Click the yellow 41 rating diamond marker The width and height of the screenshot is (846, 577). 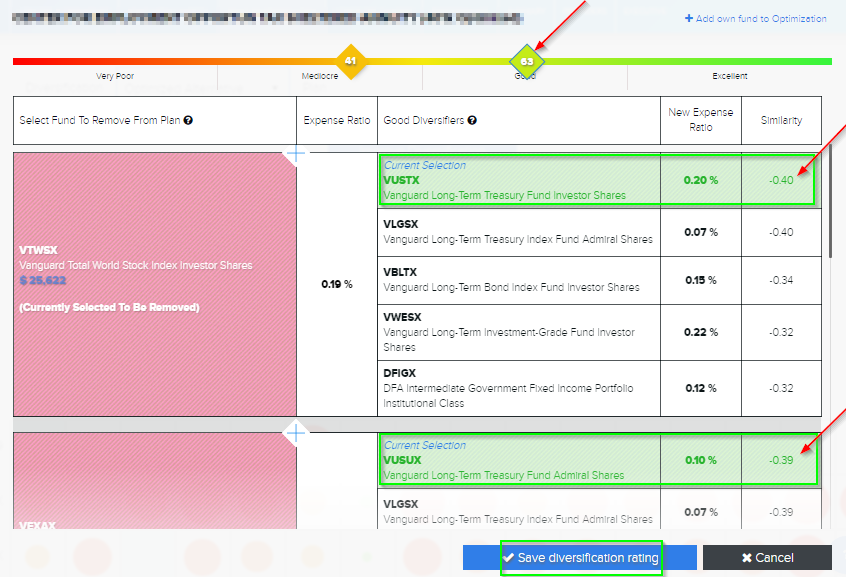[x=349, y=61]
